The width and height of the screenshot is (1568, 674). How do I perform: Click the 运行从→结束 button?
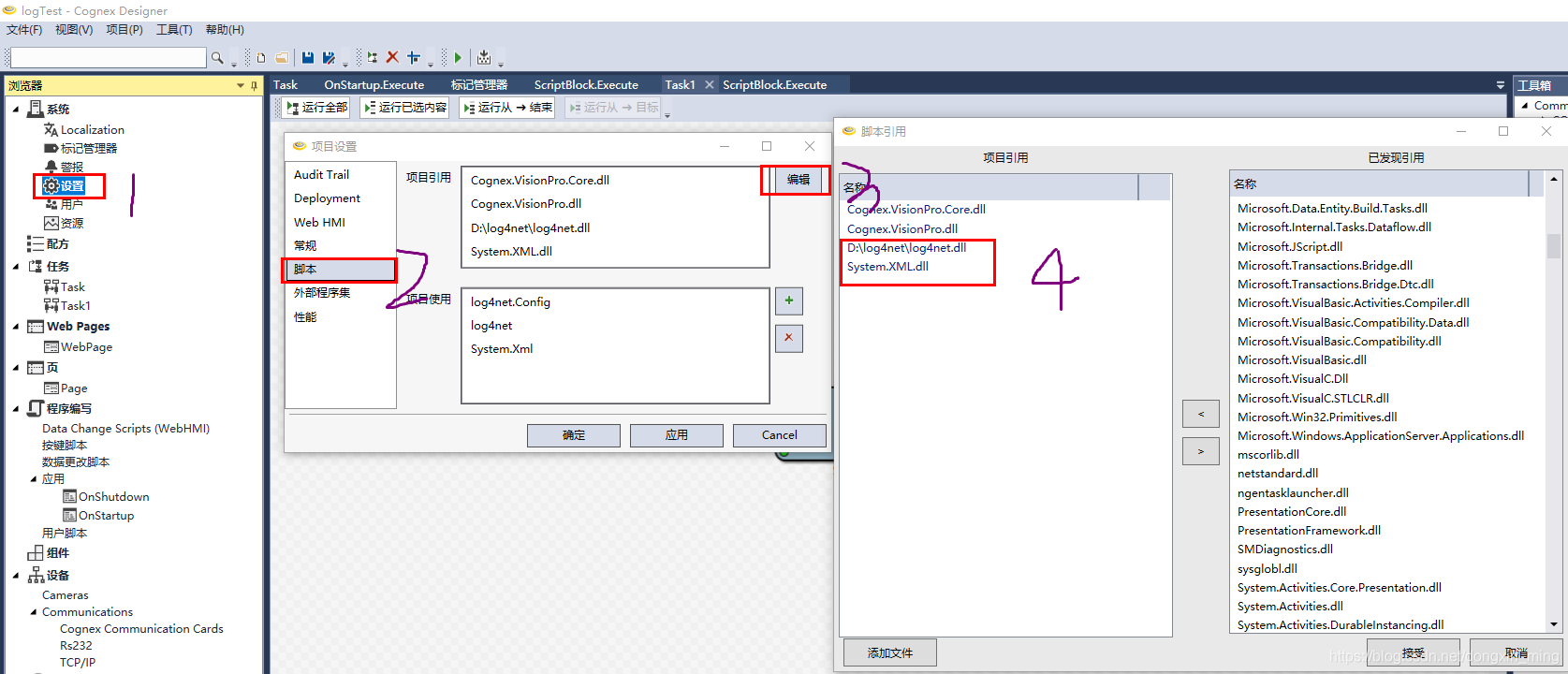pyautogui.click(x=506, y=108)
